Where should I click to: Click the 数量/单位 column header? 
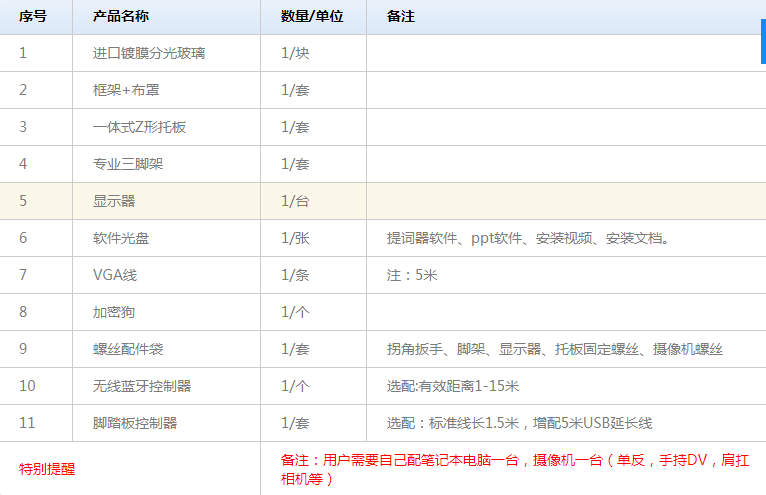[x=312, y=17]
